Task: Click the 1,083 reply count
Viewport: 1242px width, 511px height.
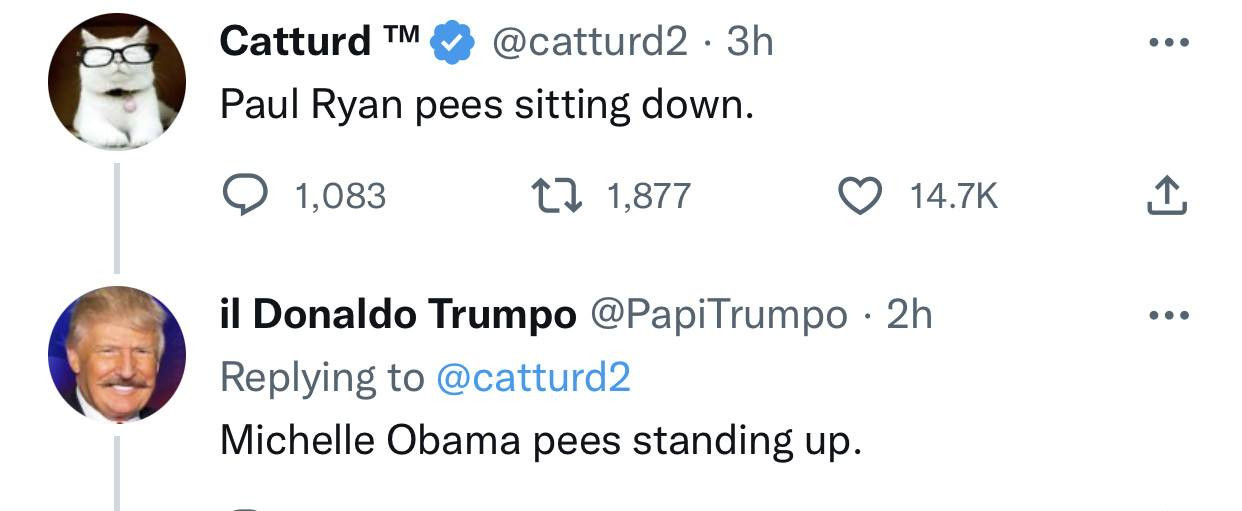Action: click(340, 196)
